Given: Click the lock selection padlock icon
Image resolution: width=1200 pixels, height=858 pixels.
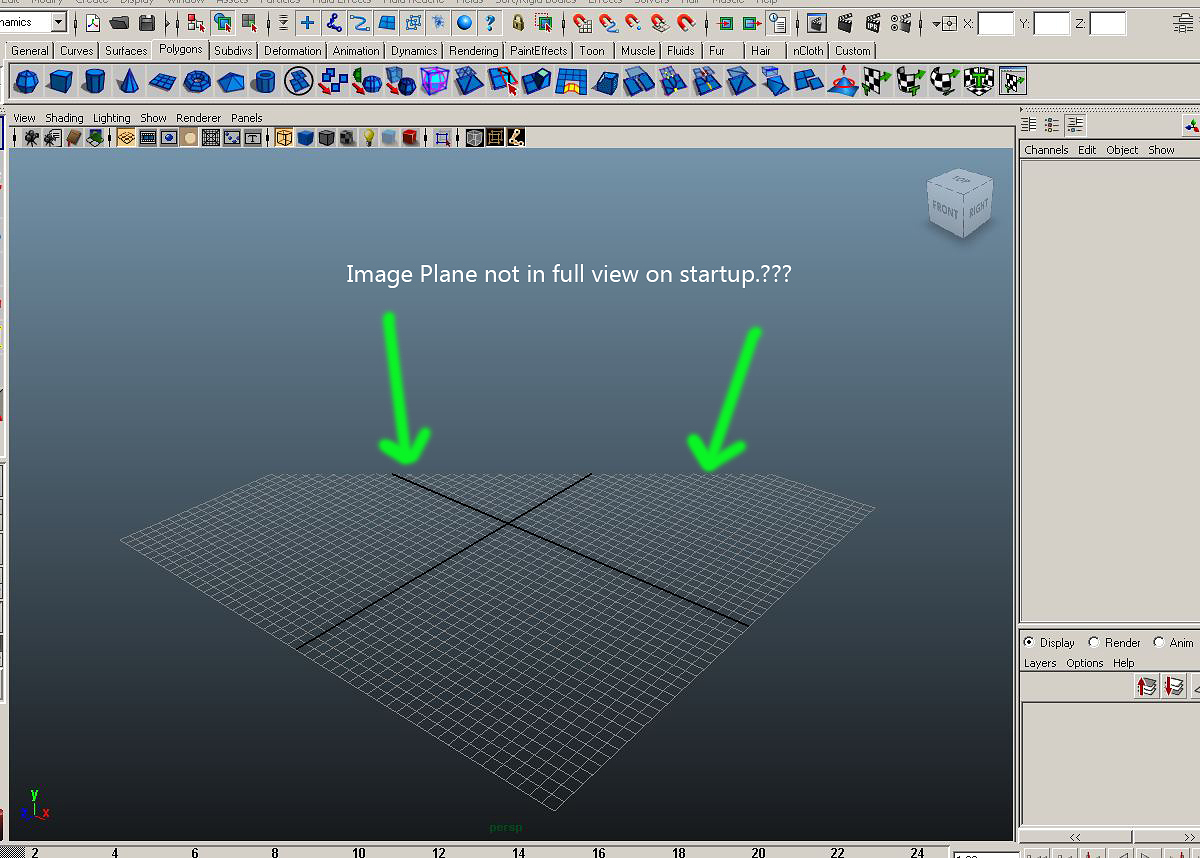Looking at the screenshot, I should click(x=518, y=22).
